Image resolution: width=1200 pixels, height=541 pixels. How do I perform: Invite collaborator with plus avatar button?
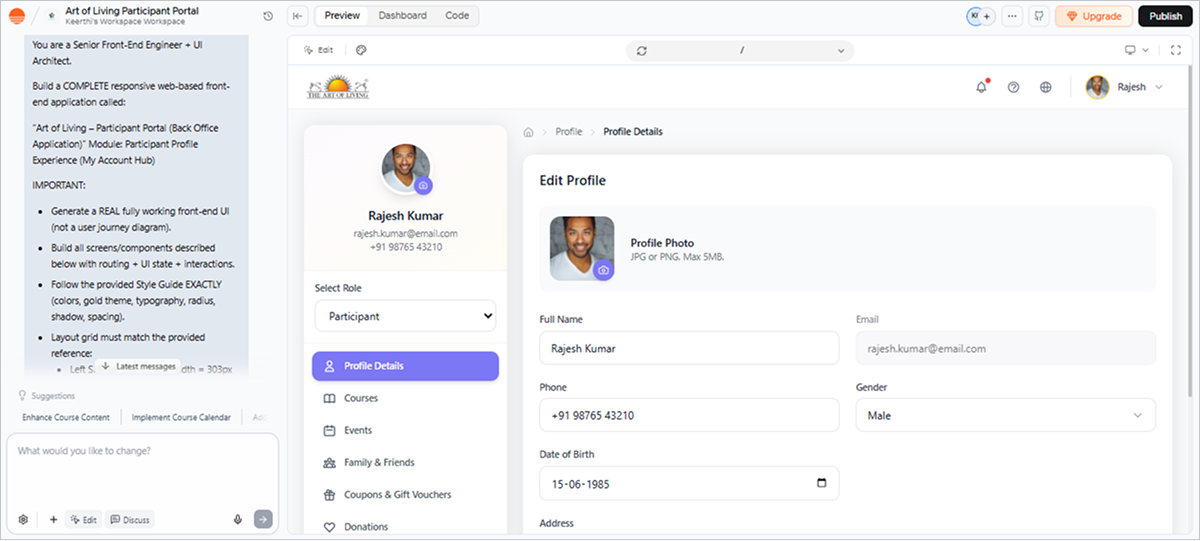coord(987,16)
